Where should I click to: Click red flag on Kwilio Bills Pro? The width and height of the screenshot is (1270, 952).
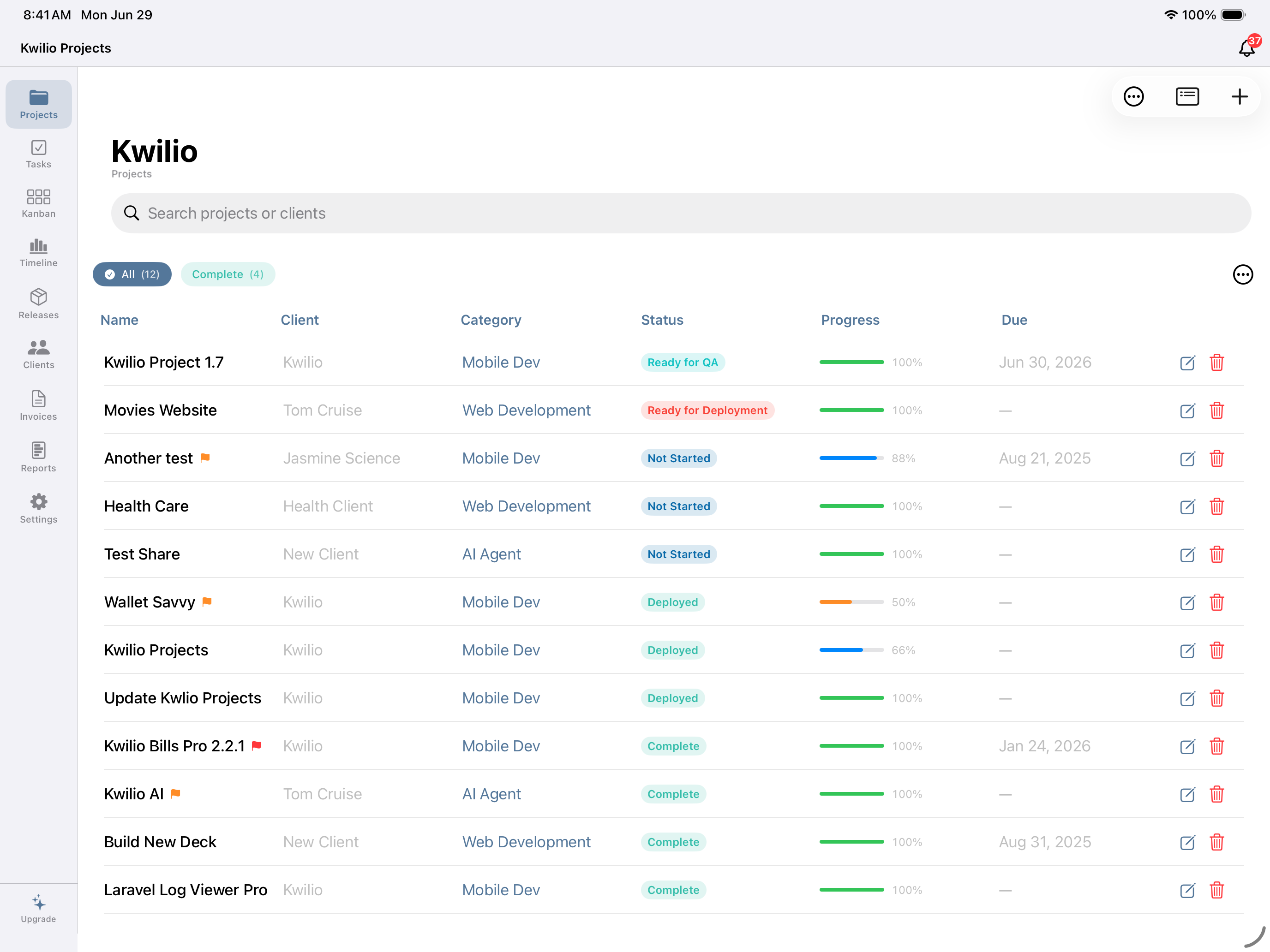click(257, 745)
